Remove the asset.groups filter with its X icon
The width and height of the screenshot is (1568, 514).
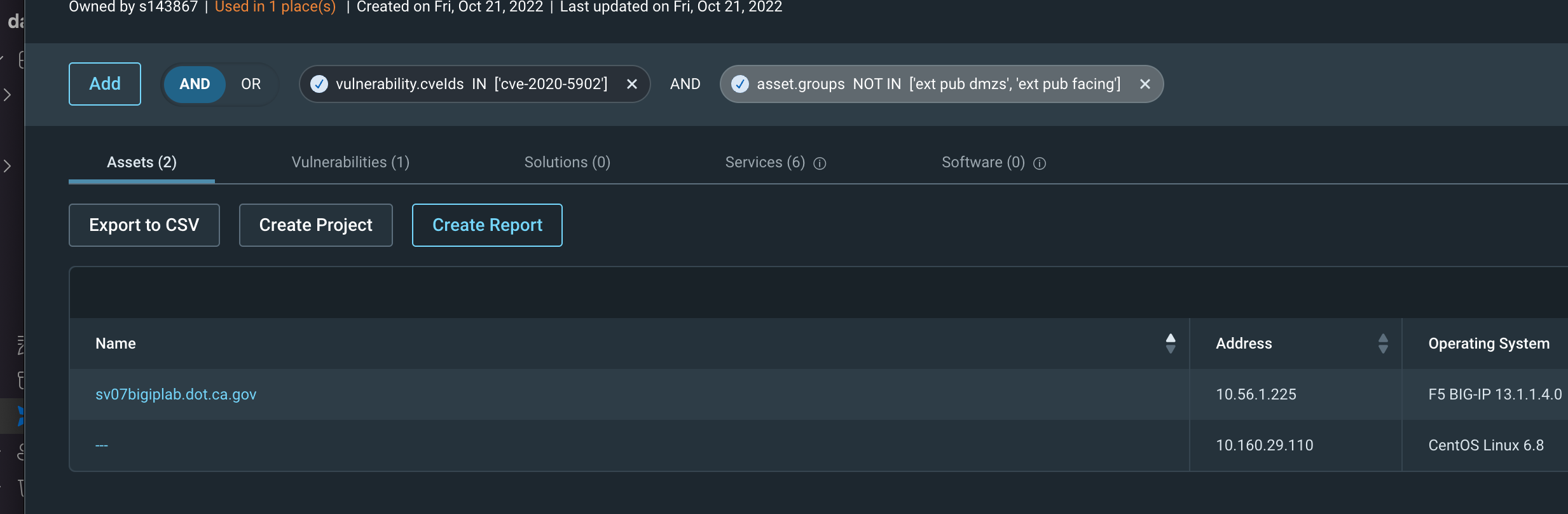click(1145, 83)
